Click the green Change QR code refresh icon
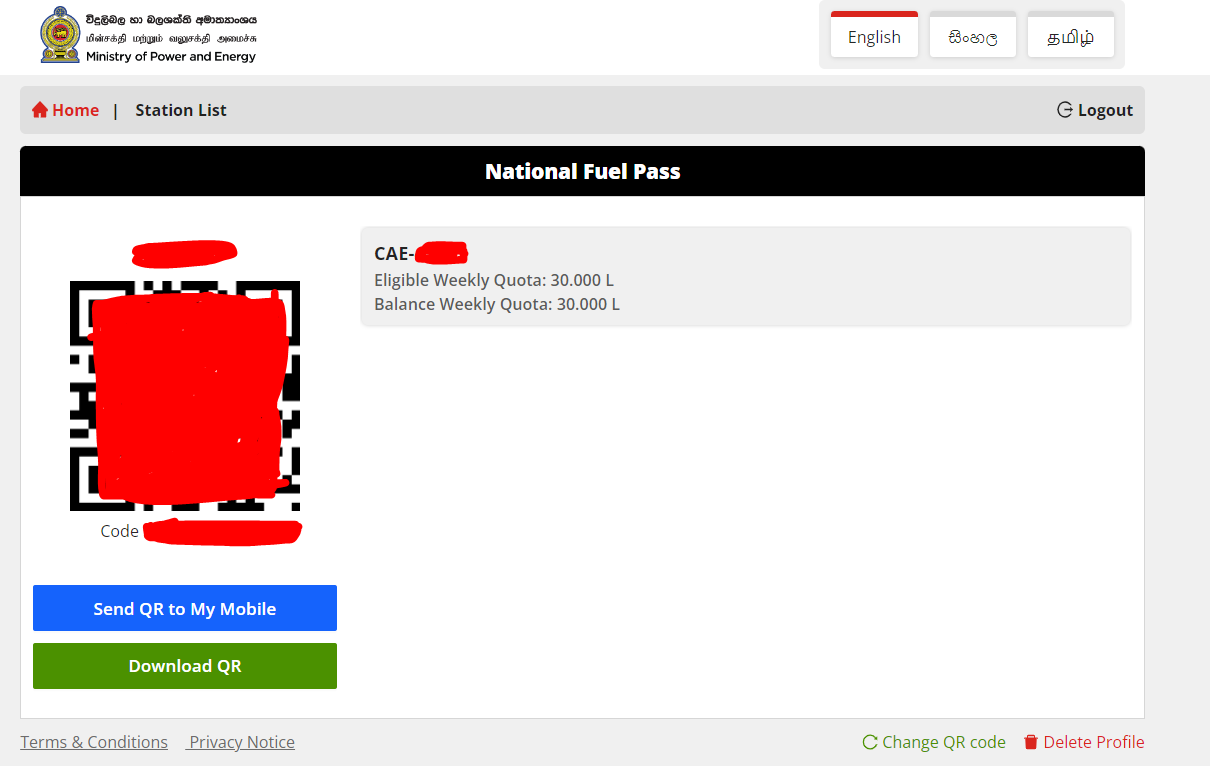1210x766 pixels. point(870,742)
